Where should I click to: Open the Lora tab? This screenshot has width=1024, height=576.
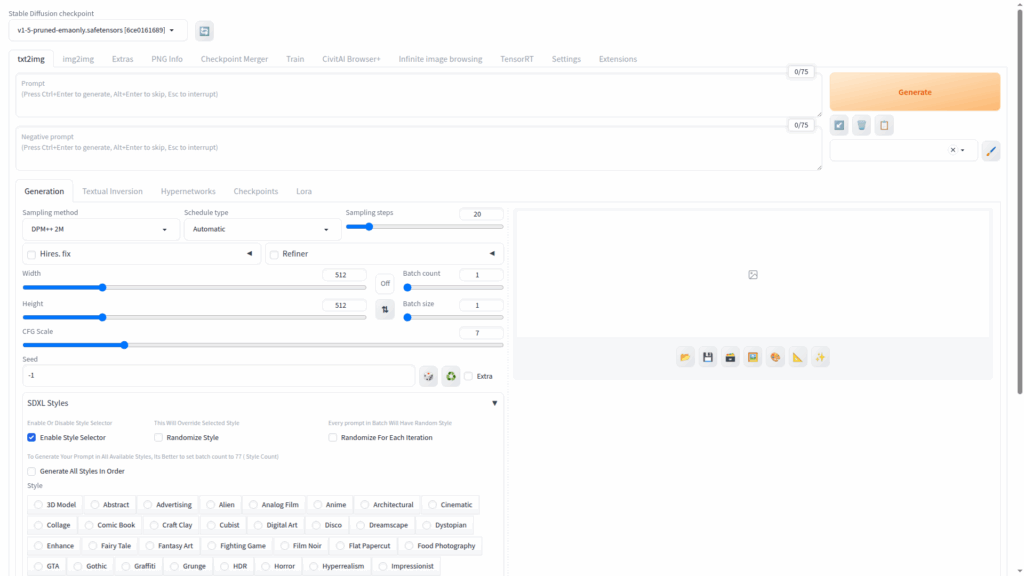pyautogui.click(x=304, y=191)
